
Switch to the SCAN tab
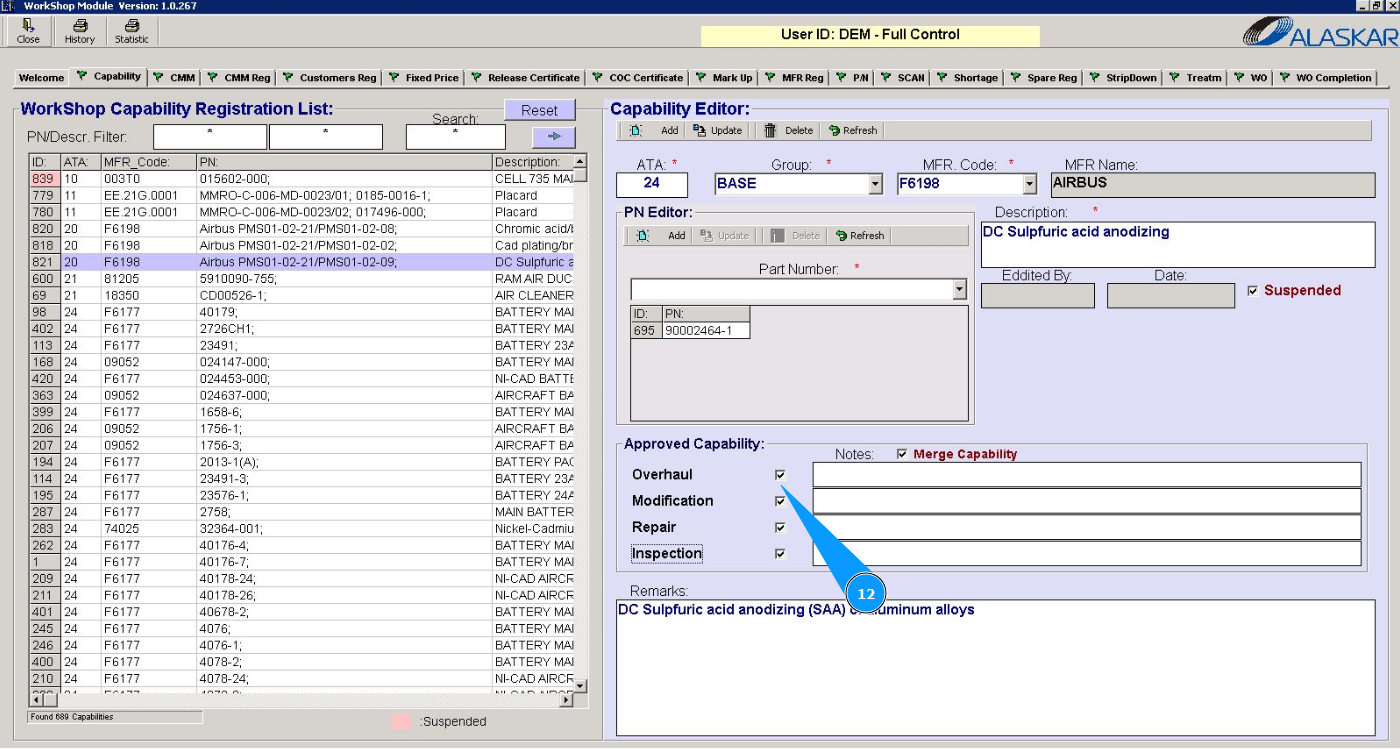[x=903, y=77]
